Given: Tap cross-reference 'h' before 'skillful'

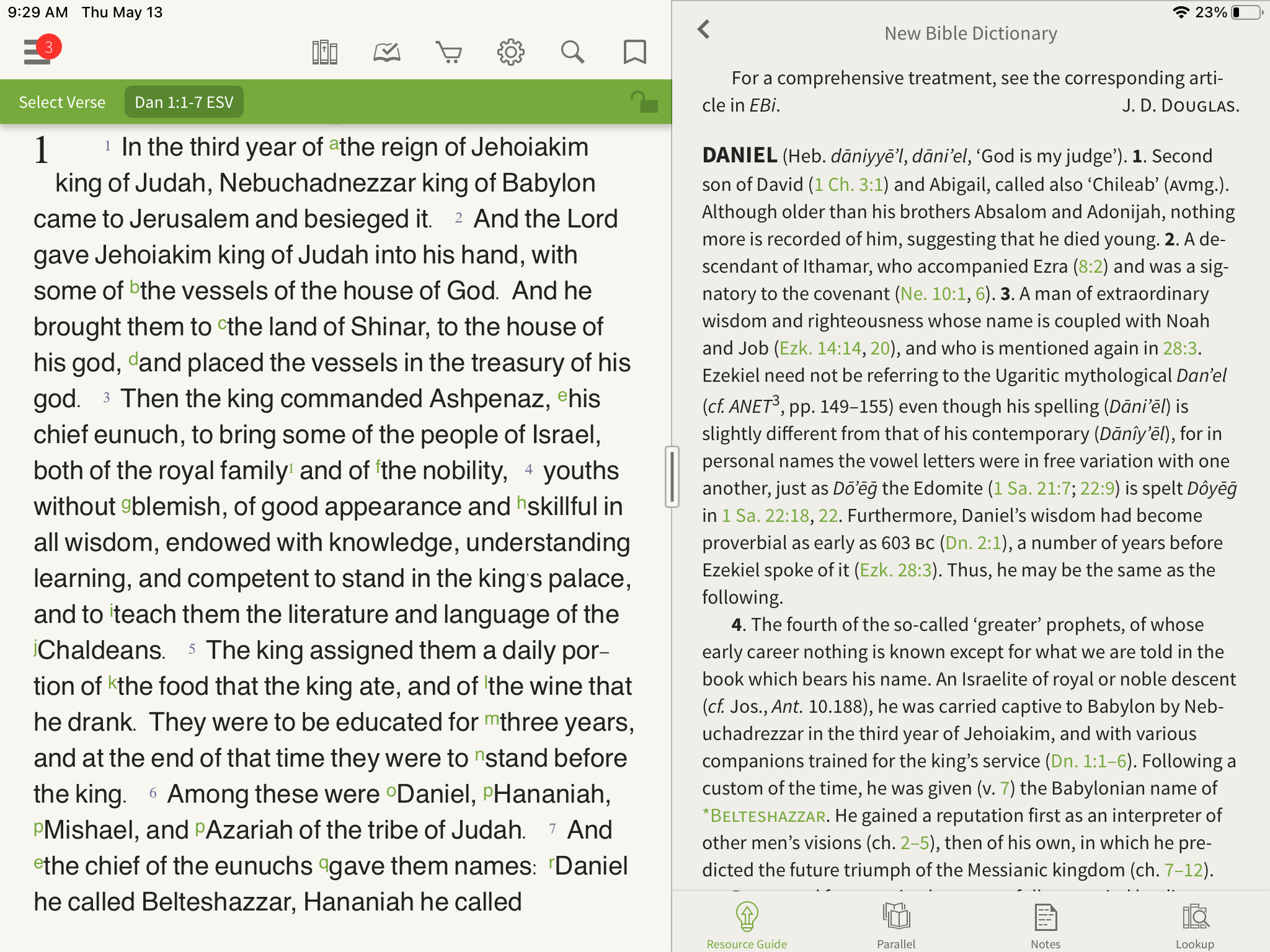Looking at the screenshot, I should pyautogui.click(x=522, y=502).
